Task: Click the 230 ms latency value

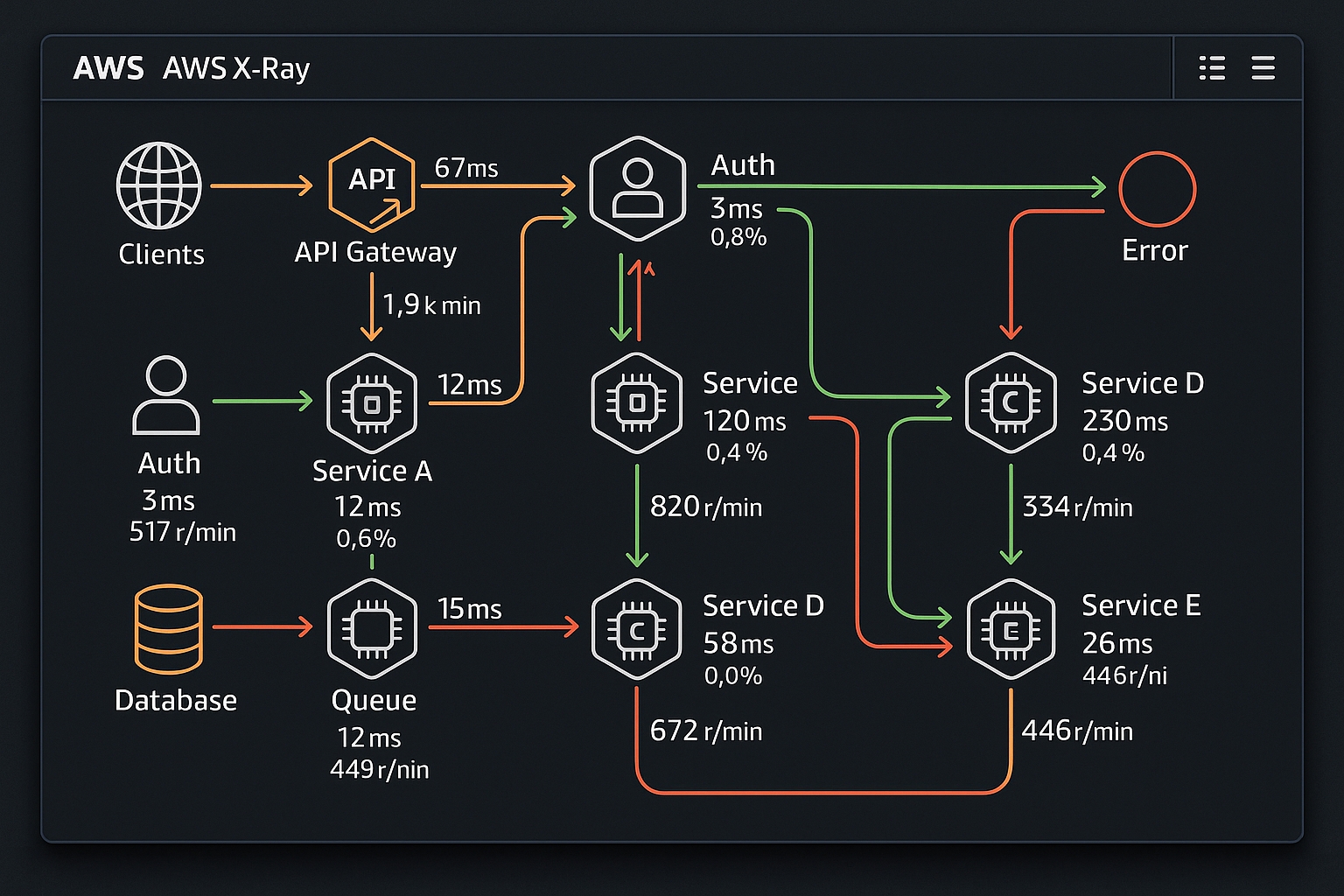Action: pos(1124,421)
